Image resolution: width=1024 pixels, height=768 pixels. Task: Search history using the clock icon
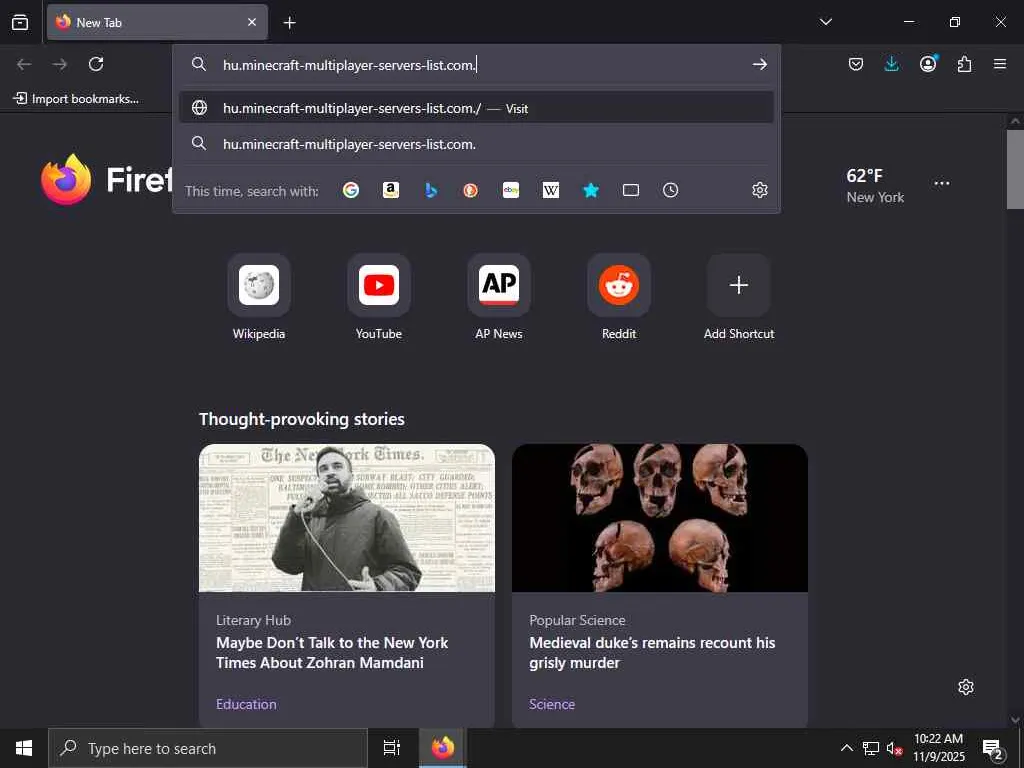pos(671,190)
